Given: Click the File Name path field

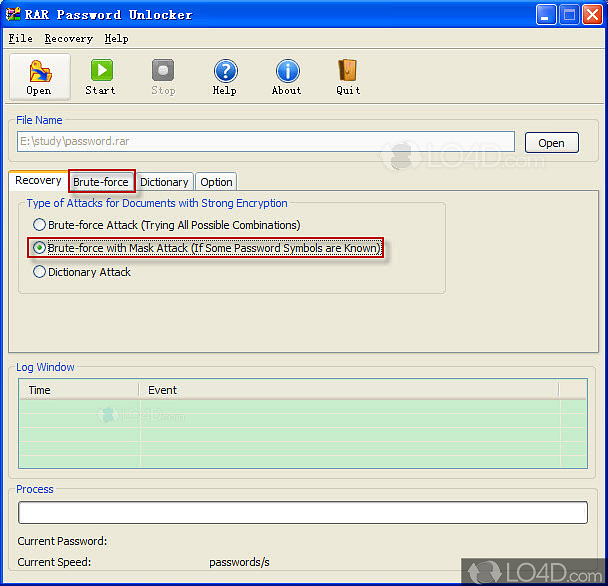Looking at the screenshot, I should tap(266, 141).
